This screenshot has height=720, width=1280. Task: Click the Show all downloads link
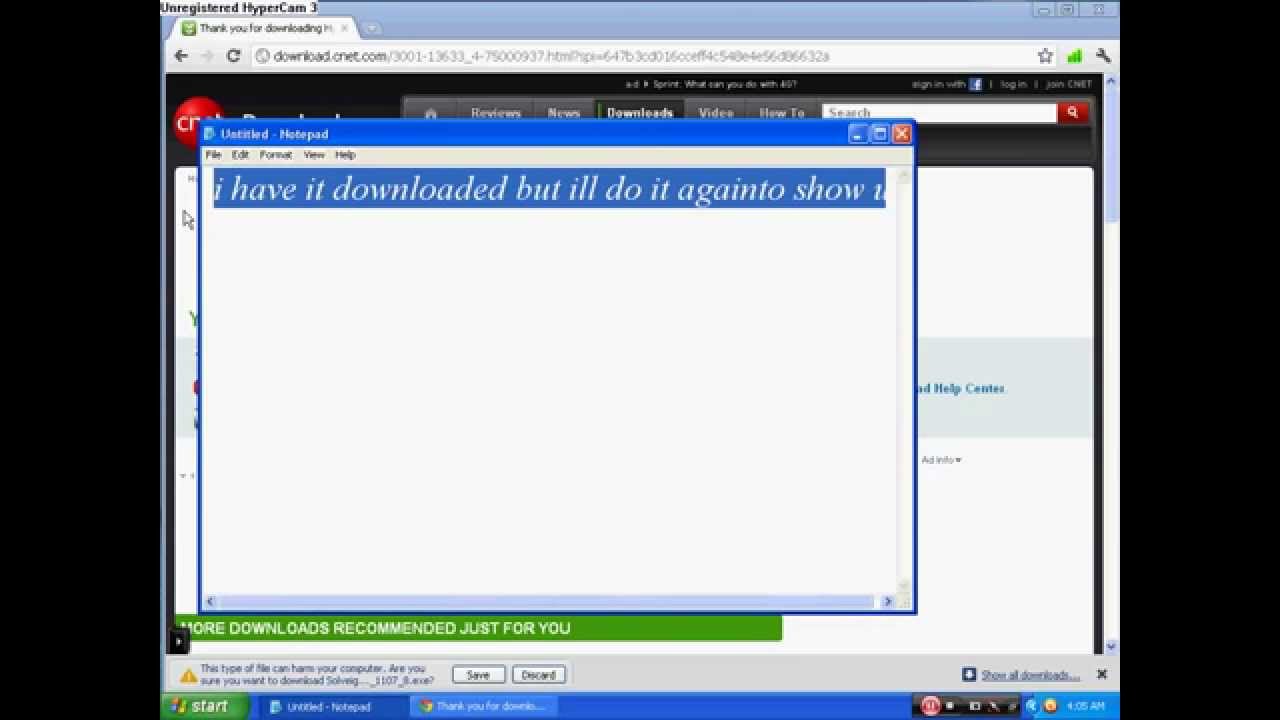pos(1030,675)
